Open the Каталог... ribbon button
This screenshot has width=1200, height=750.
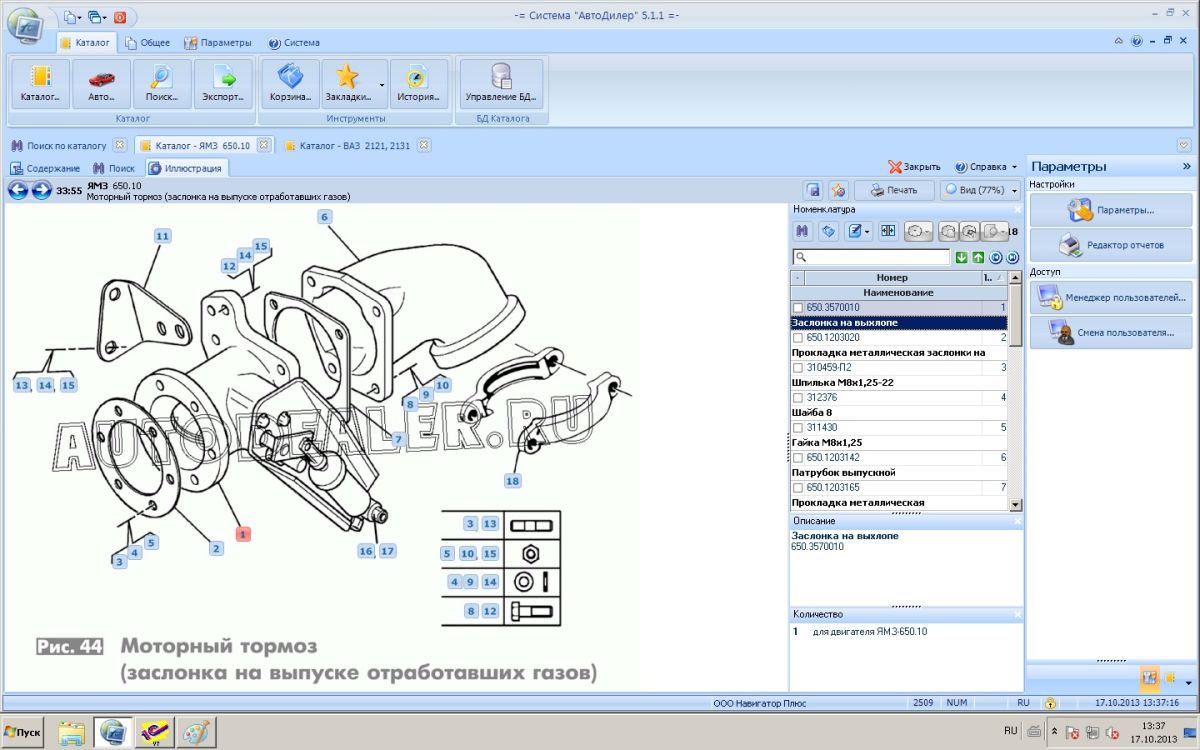click(x=40, y=84)
